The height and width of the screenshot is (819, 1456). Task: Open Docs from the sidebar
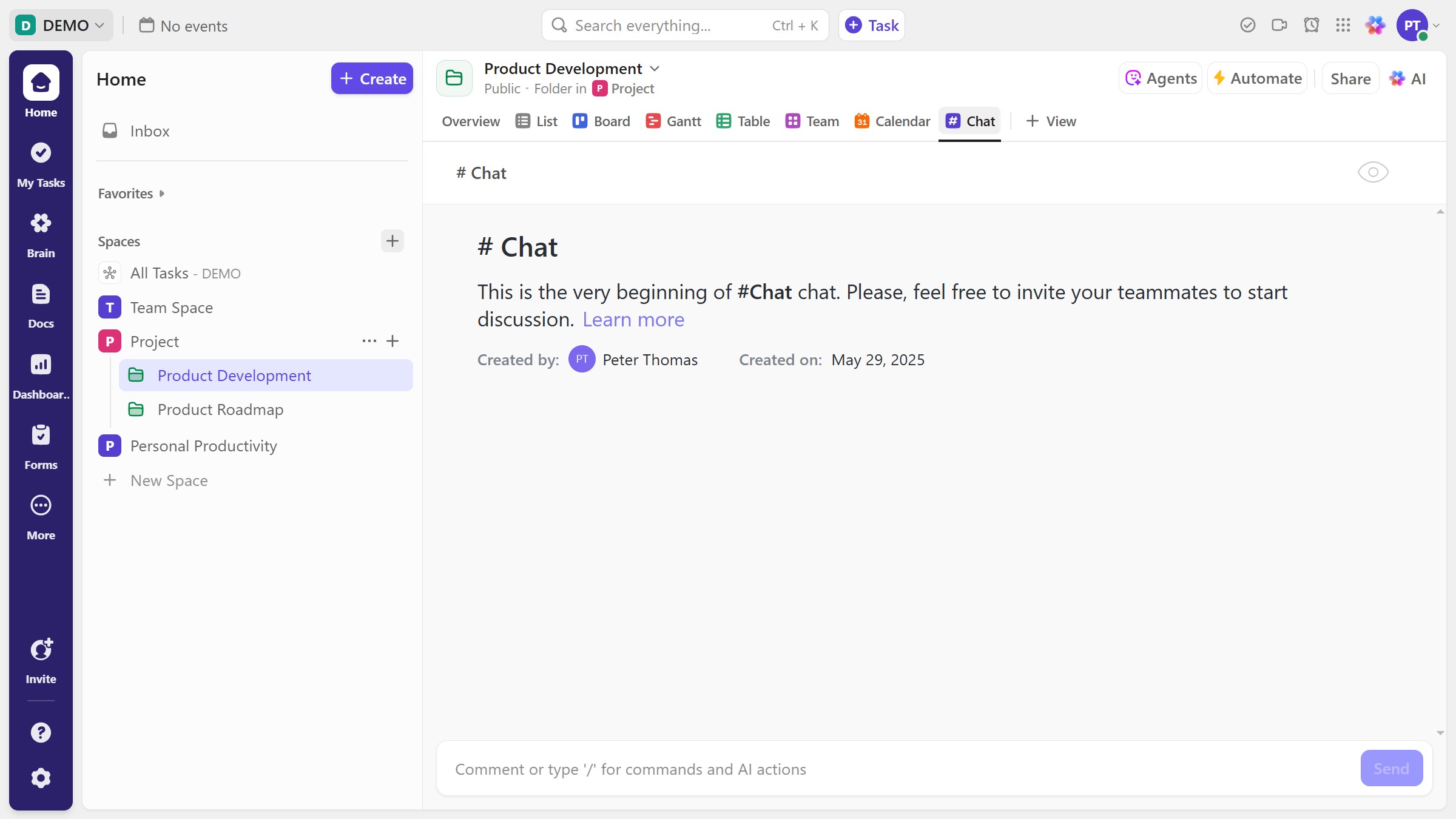click(x=41, y=304)
